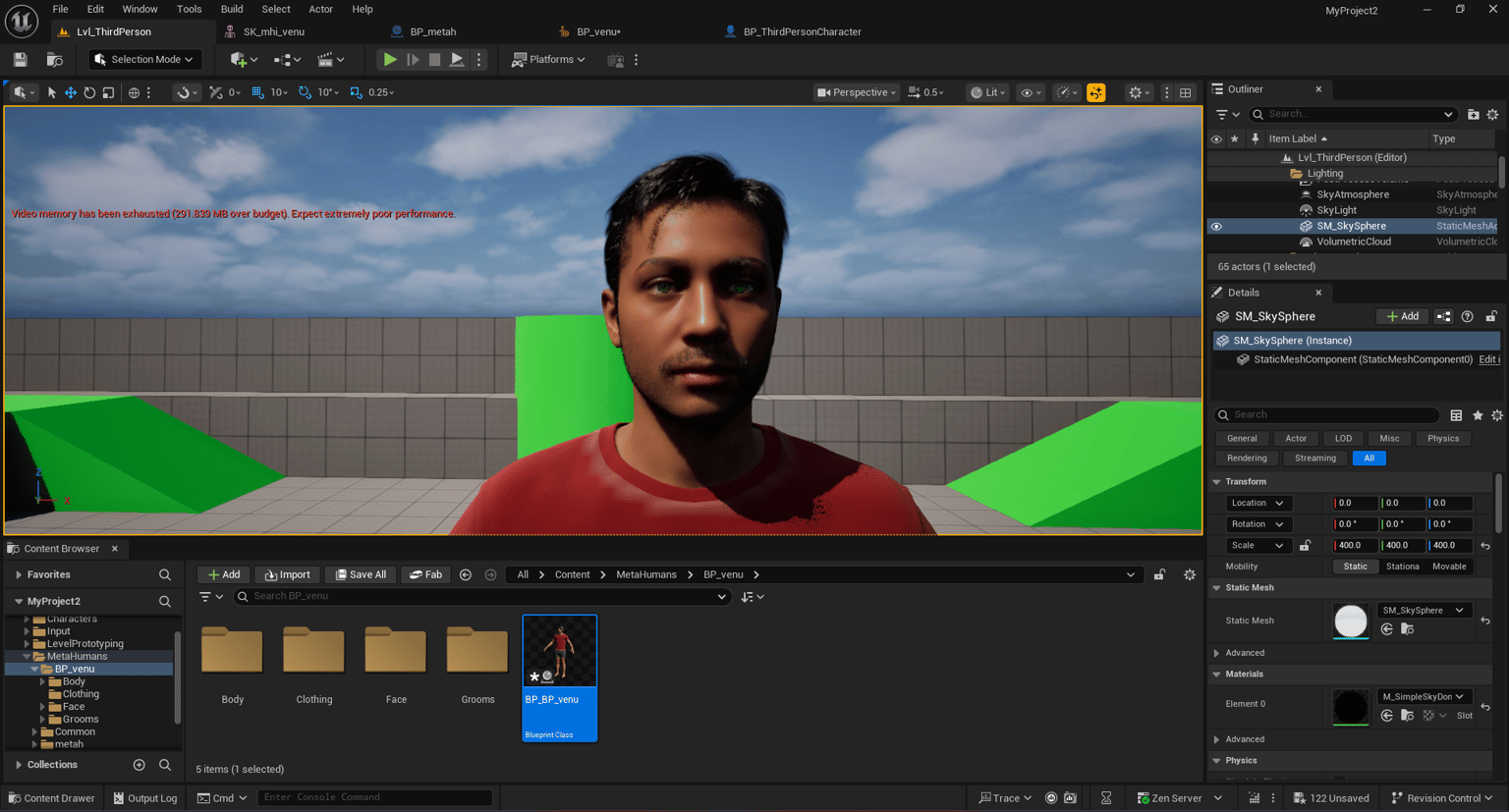The width and height of the screenshot is (1509, 812).
Task: Open the M_SimpleSkyDome material dropdown
Action: coord(1424,697)
